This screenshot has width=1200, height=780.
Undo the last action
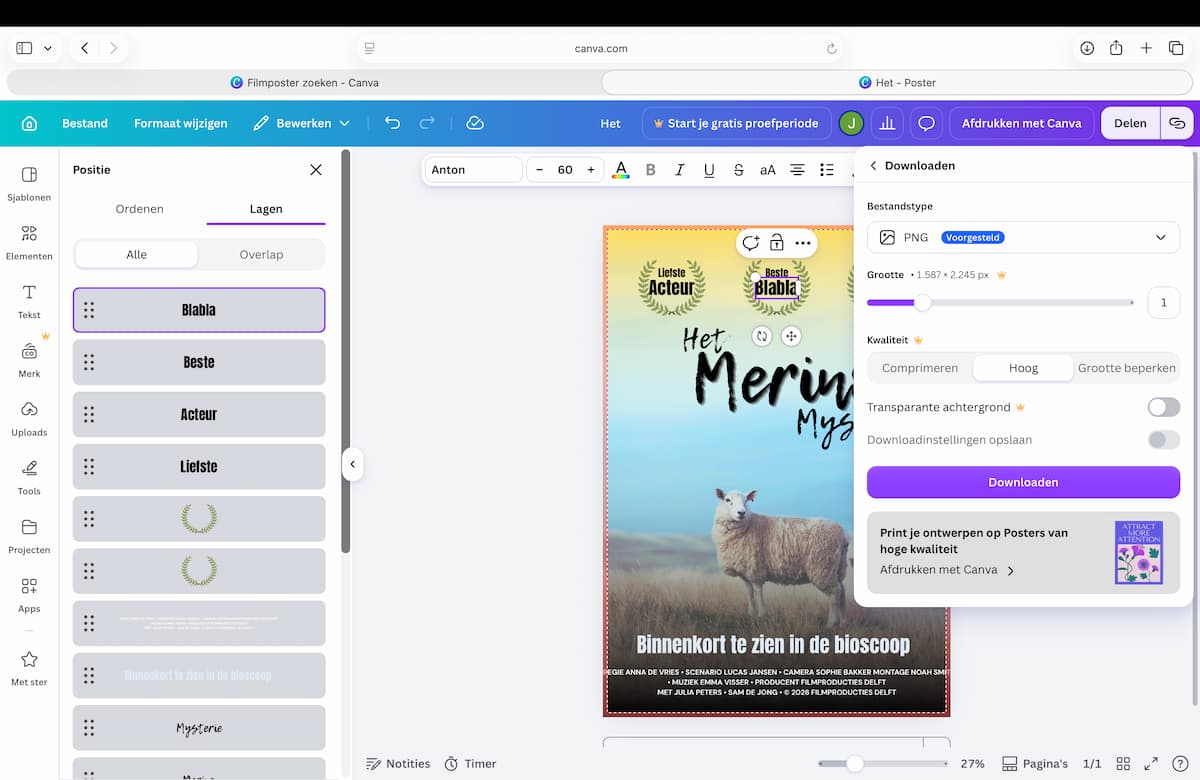pyautogui.click(x=392, y=123)
